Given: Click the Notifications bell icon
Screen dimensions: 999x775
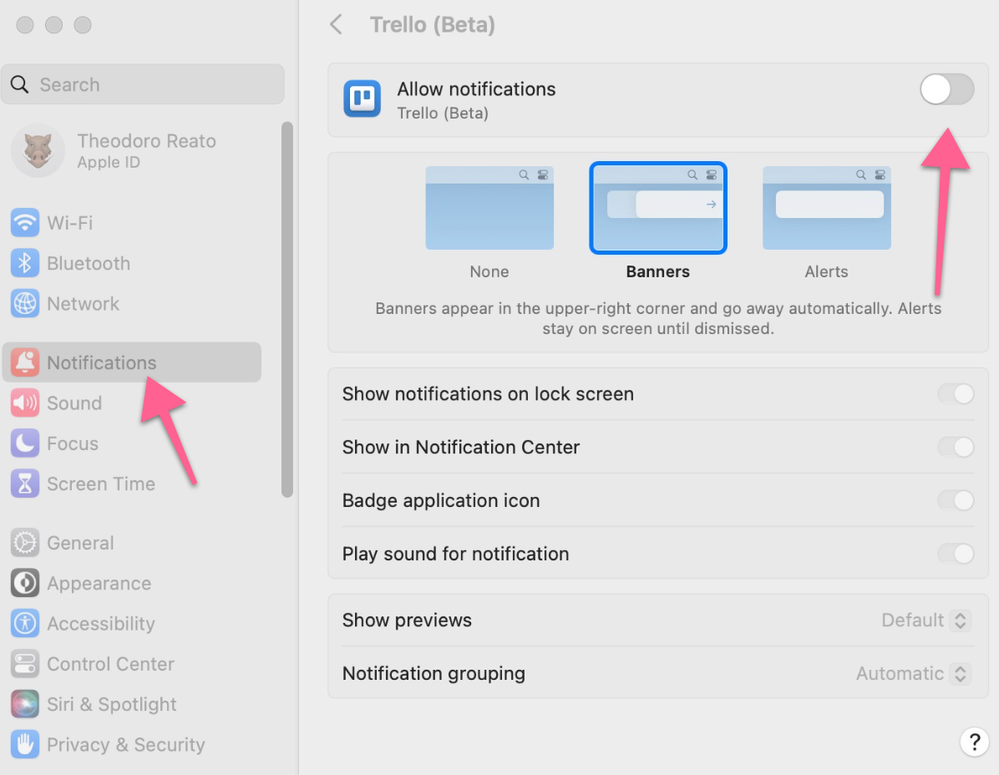Looking at the screenshot, I should (25, 362).
